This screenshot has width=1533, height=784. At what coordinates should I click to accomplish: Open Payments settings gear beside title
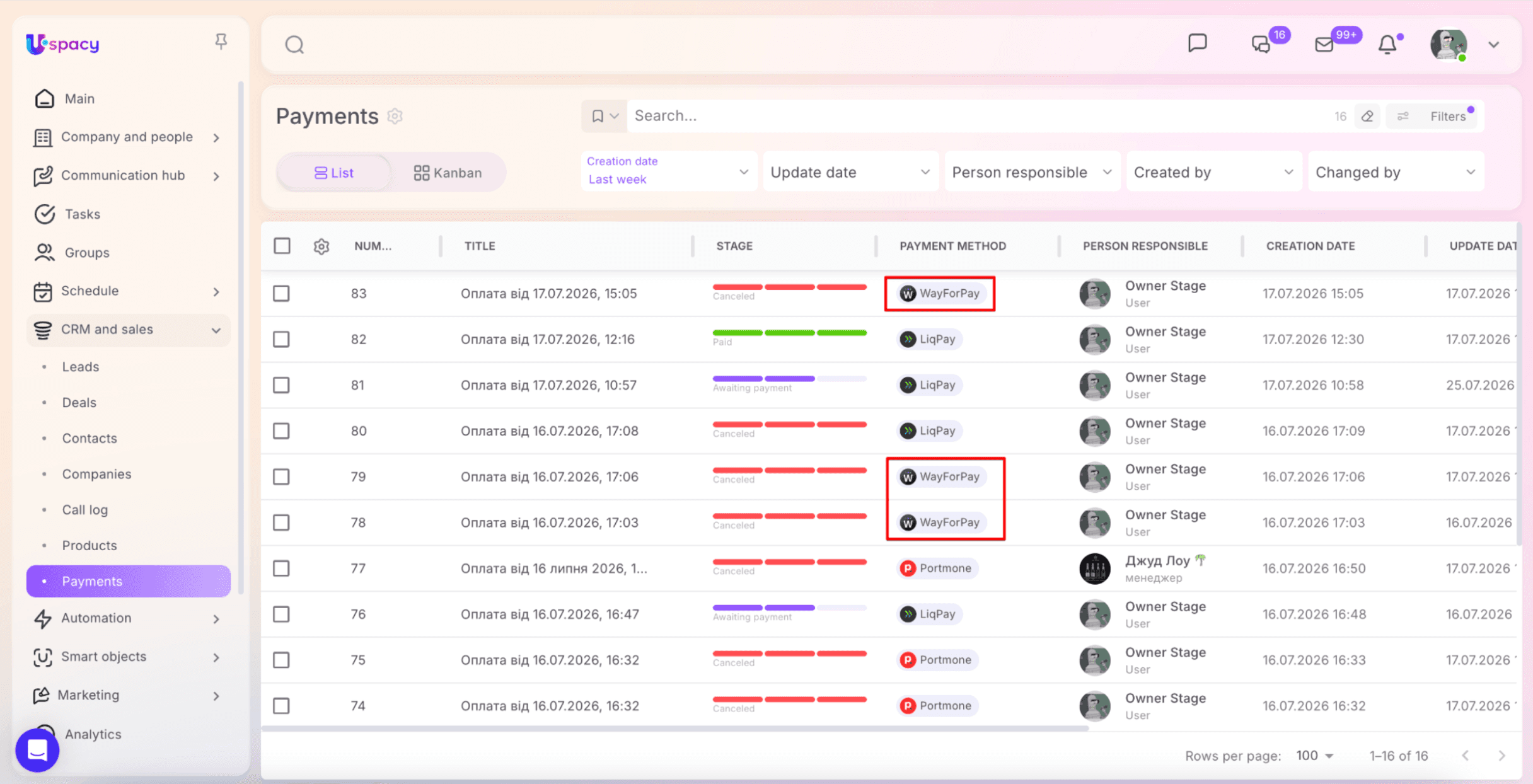395,116
